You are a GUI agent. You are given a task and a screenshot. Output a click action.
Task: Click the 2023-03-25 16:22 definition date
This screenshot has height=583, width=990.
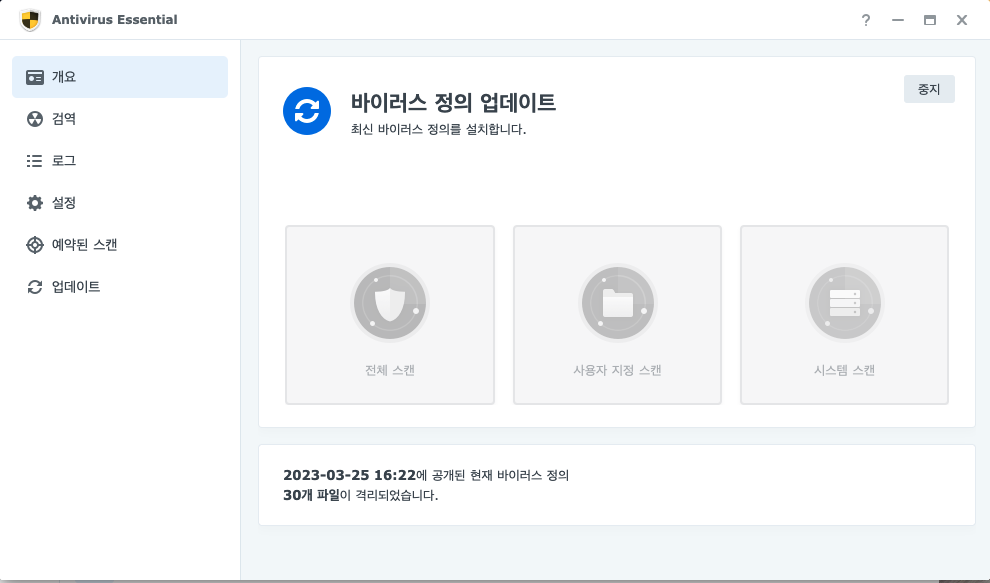tap(350, 475)
